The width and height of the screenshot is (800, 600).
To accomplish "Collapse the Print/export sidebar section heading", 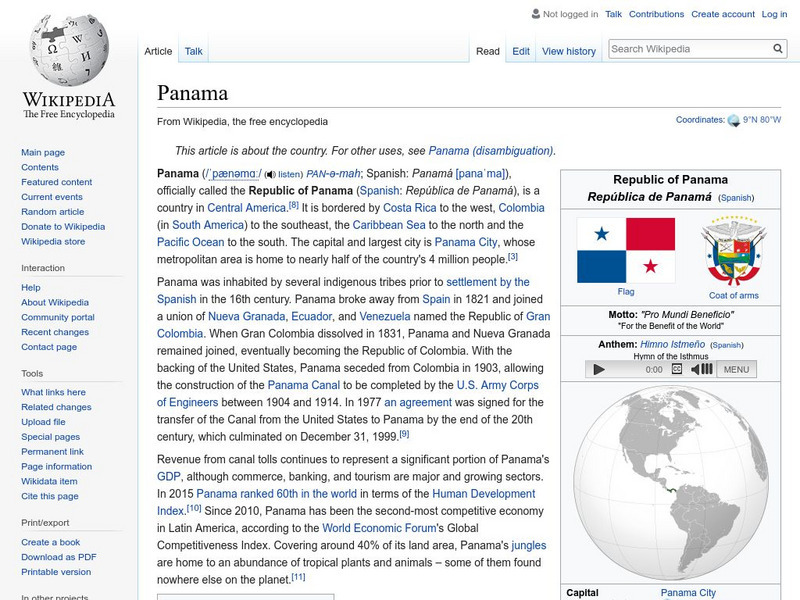I will pos(44,522).
